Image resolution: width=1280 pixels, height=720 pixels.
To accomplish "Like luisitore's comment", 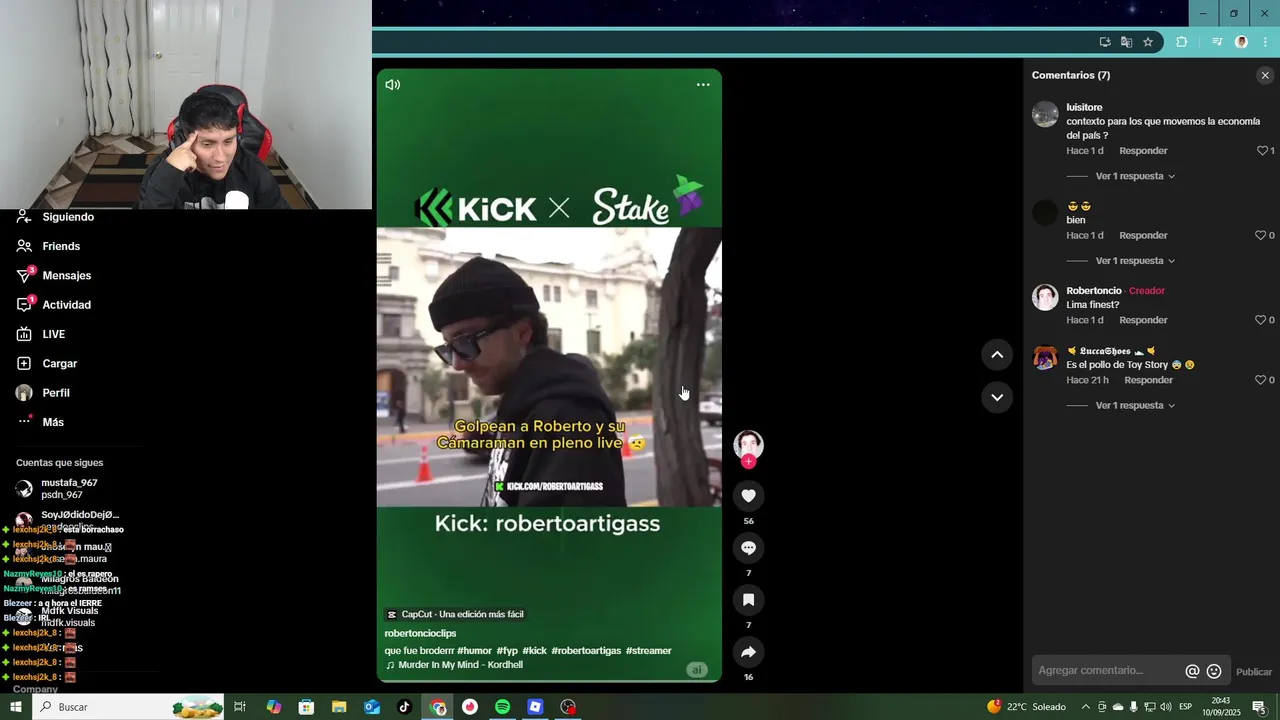I will (1262, 151).
